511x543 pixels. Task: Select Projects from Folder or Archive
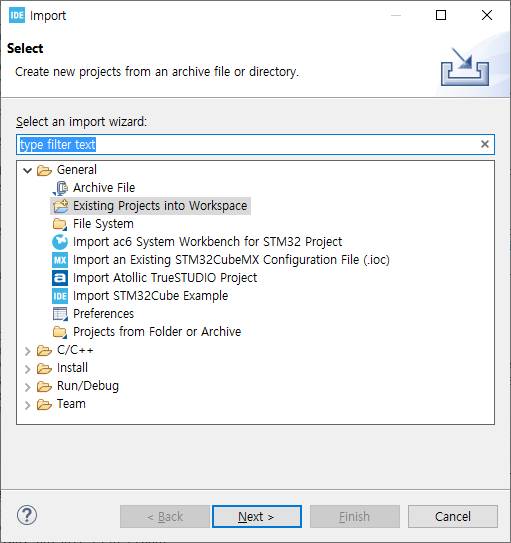pos(157,332)
